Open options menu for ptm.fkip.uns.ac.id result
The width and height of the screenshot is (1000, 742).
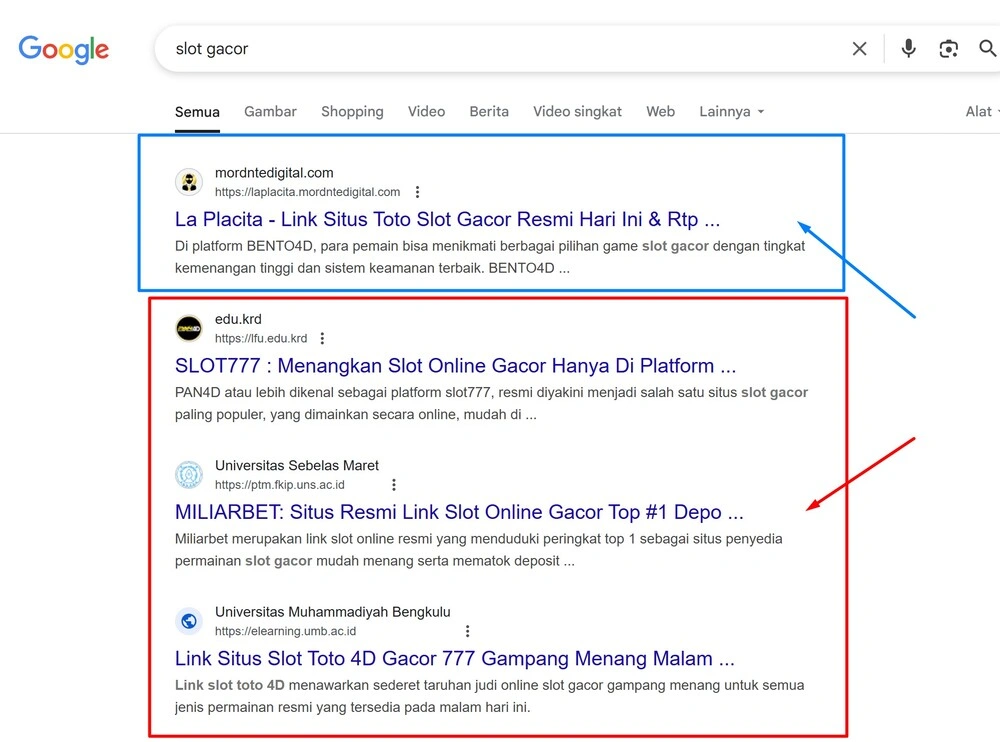[393, 485]
